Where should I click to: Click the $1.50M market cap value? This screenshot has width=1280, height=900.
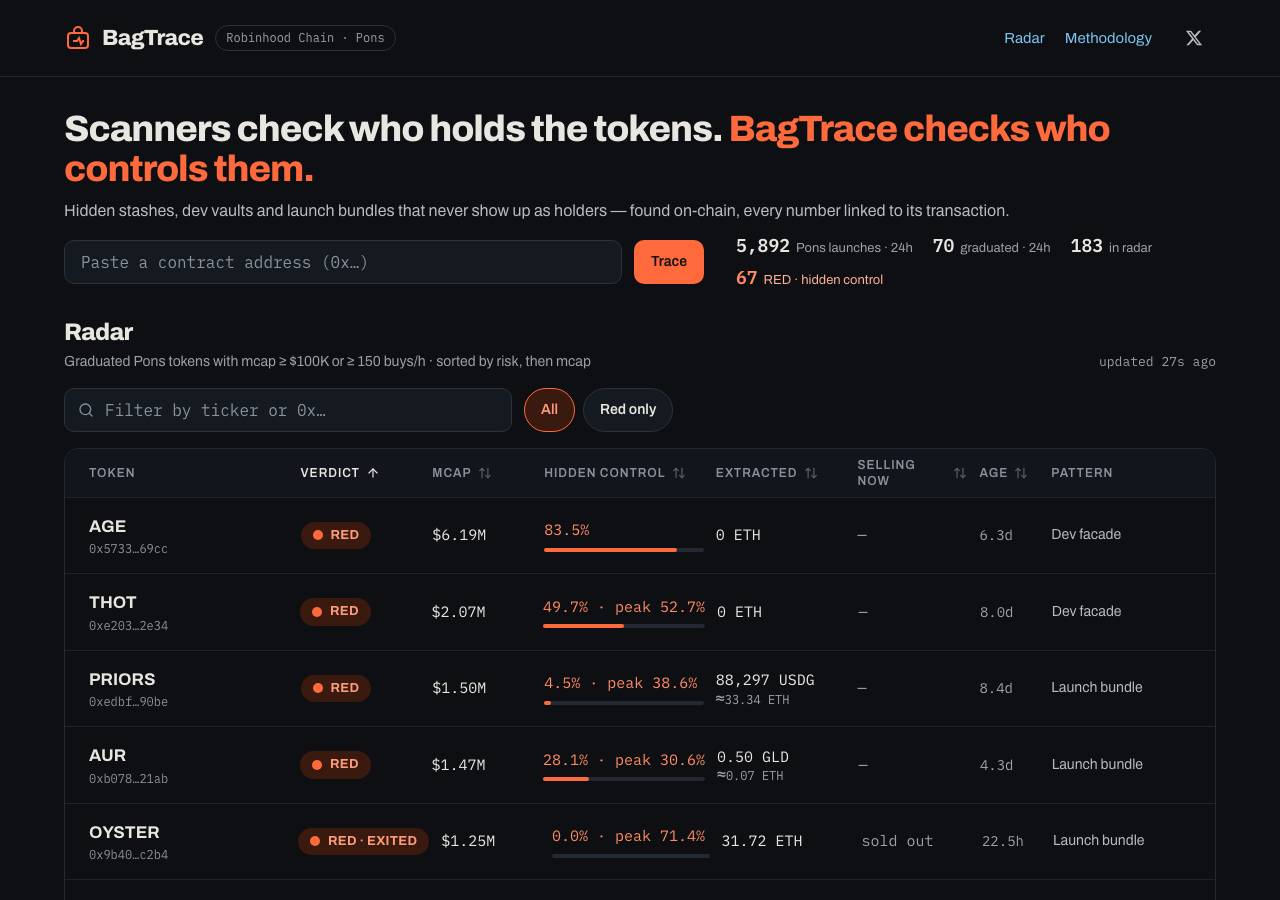(459, 688)
